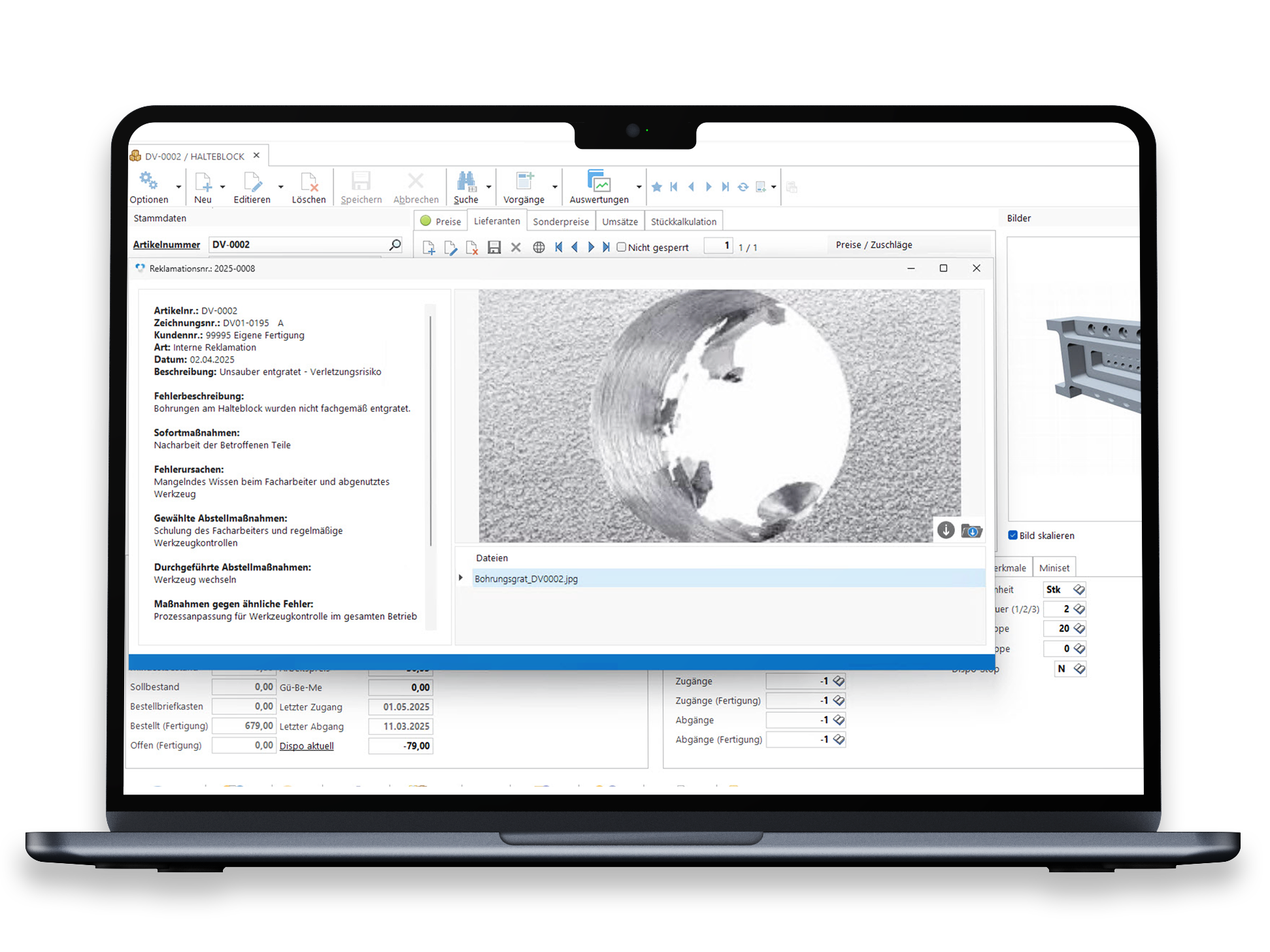This screenshot has width=1270, height=952.
Task: Expand the Auswertungen dropdown arrow
Action: tap(639, 187)
